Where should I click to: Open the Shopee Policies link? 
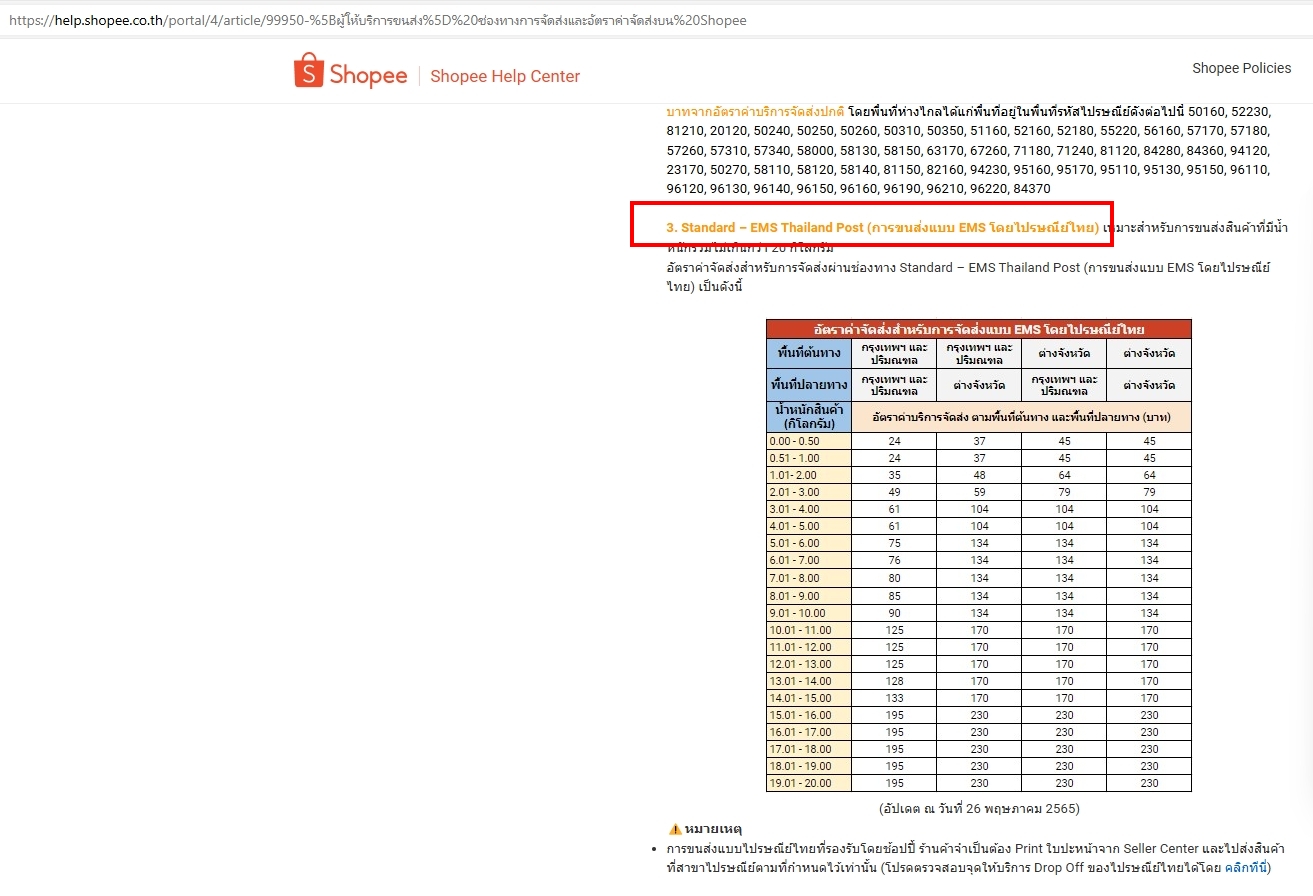(x=1241, y=68)
